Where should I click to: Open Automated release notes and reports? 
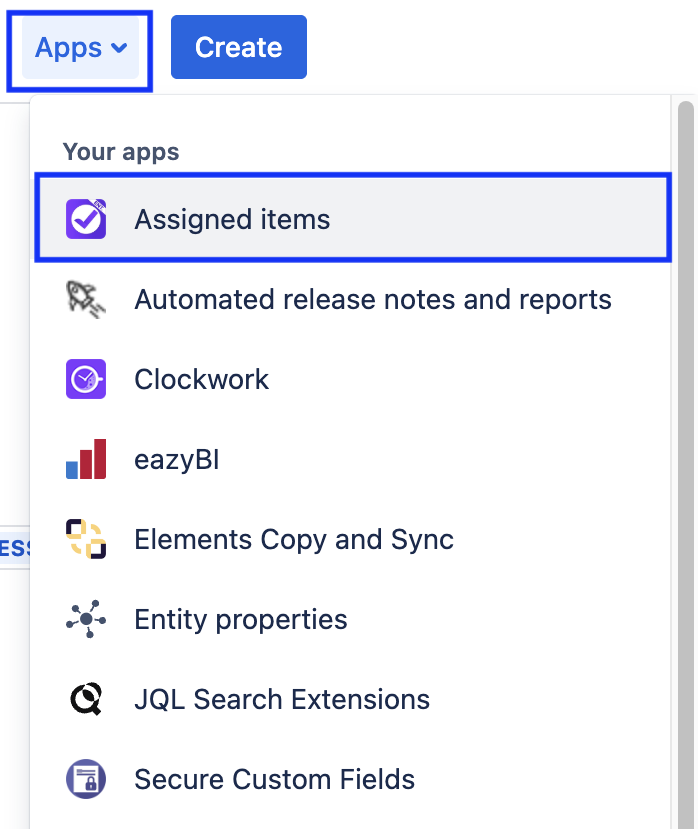coord(353,299)
